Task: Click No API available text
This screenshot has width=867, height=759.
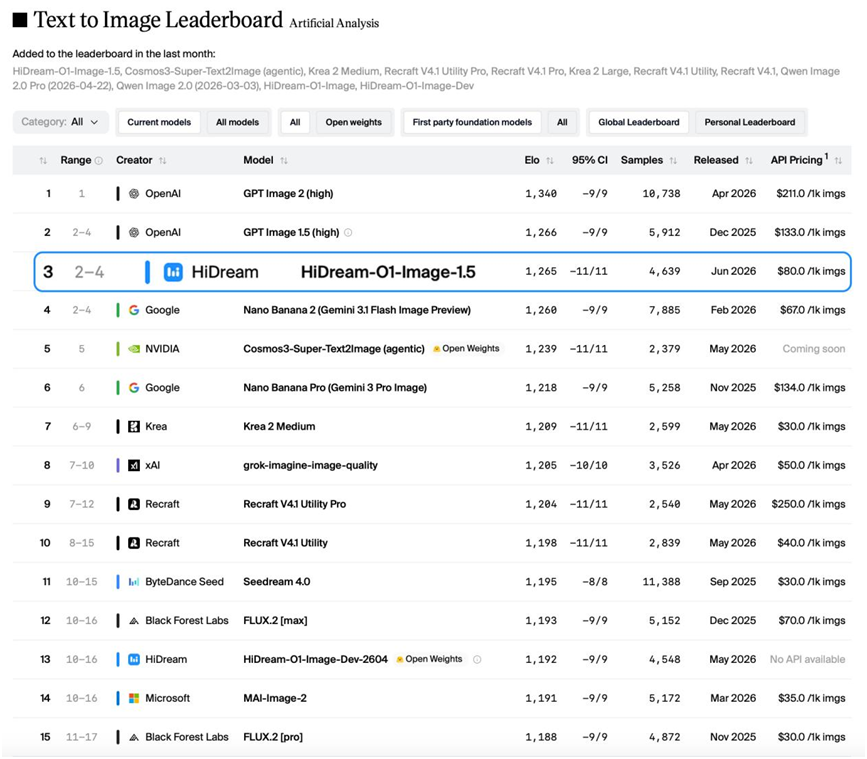Action: coord(807,659)
